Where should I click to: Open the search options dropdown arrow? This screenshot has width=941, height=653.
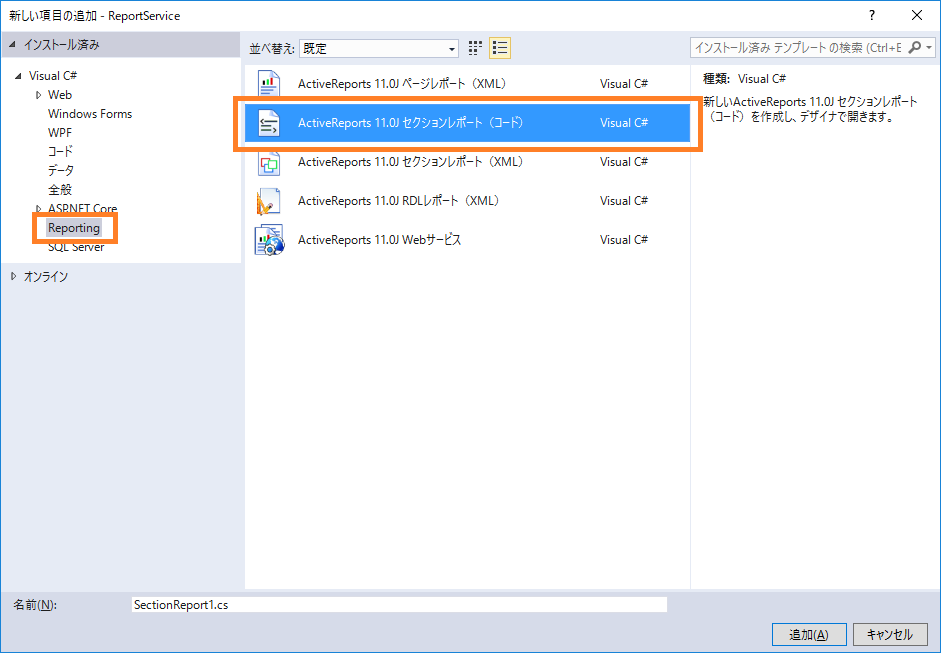[x=929, y=47]
